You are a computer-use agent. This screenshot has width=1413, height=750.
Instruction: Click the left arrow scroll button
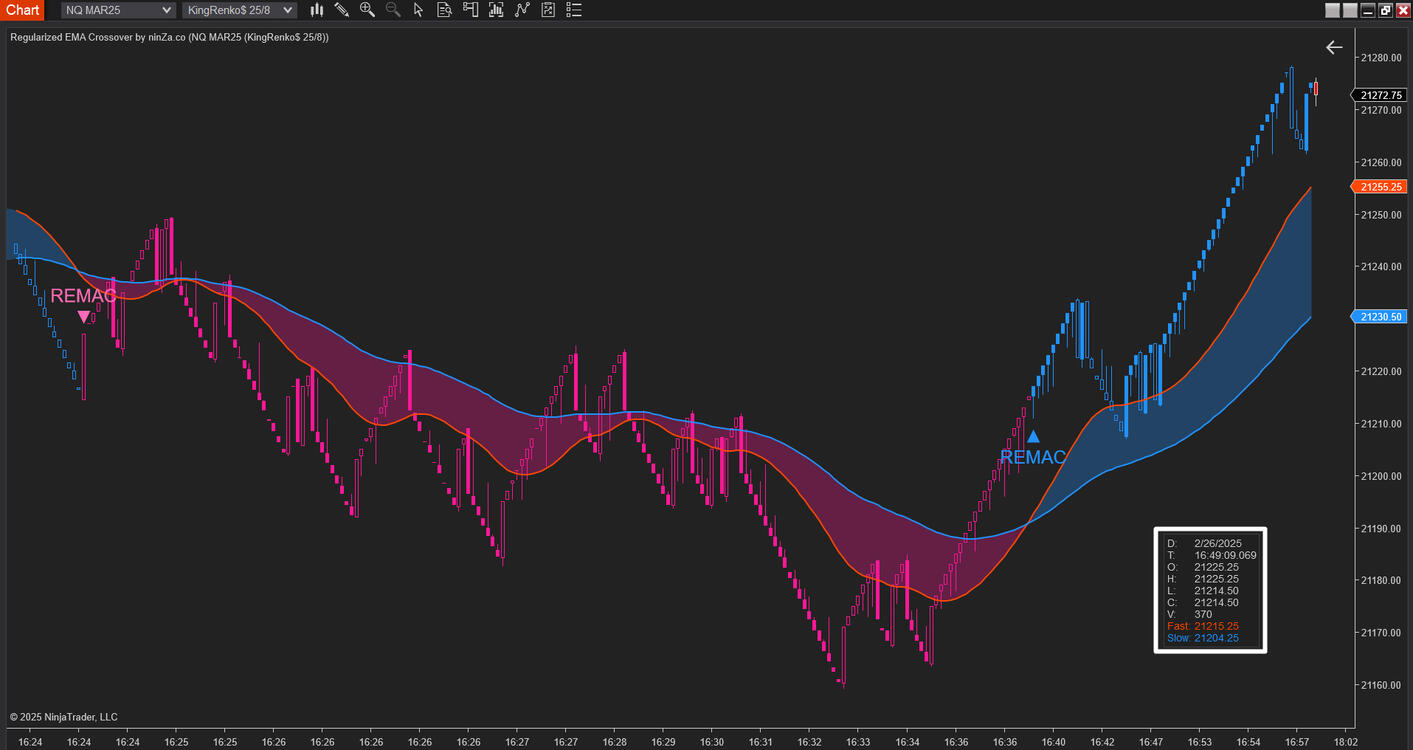[1334, 47]
